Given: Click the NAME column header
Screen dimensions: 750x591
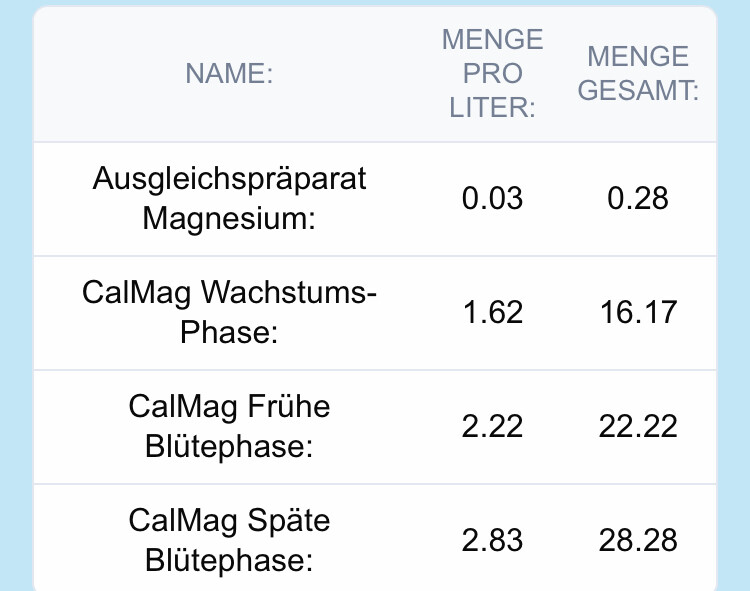Looking at the screenshot, I should (x=229, y=73).
